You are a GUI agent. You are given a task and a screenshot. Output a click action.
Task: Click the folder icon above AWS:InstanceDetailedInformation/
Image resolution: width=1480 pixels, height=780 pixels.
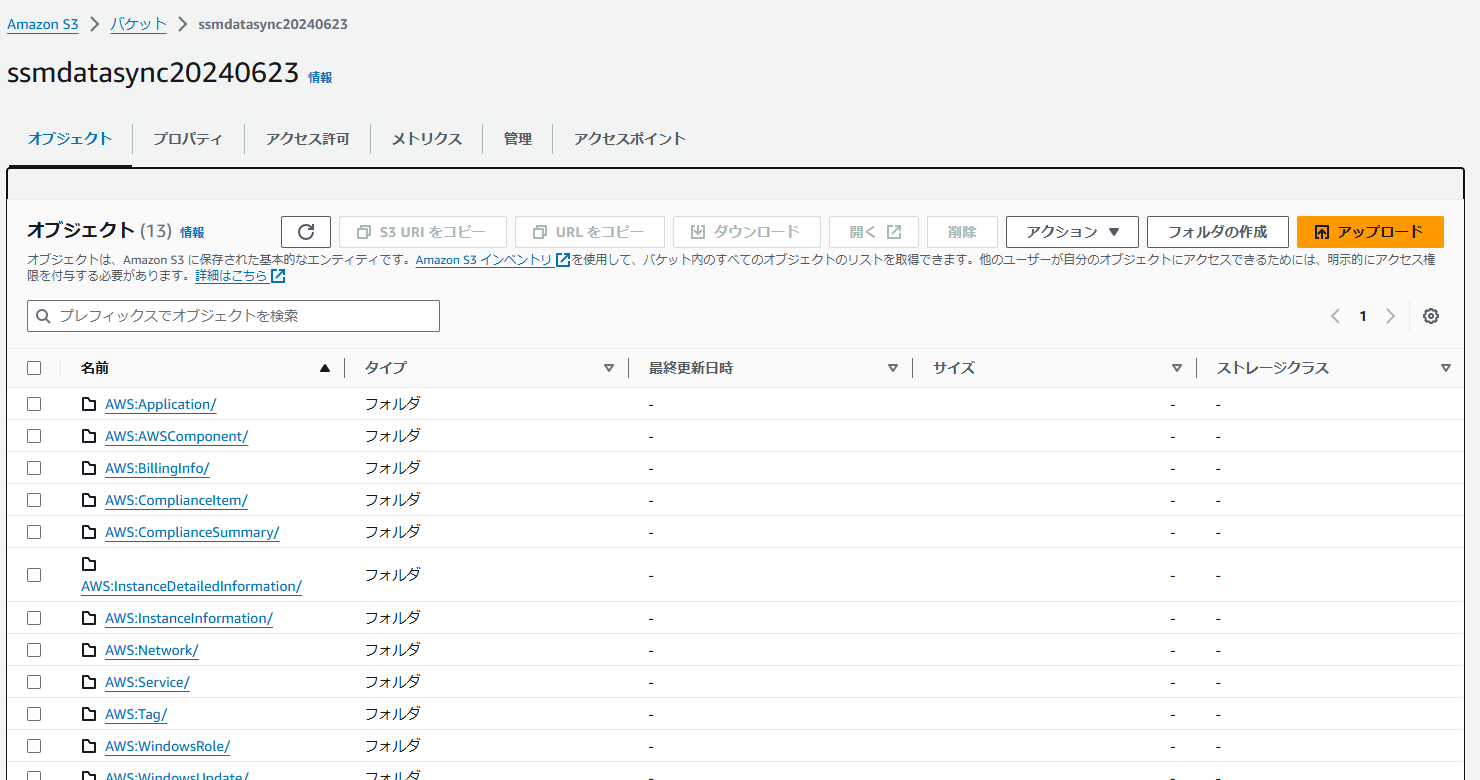(x=89, y=564)
